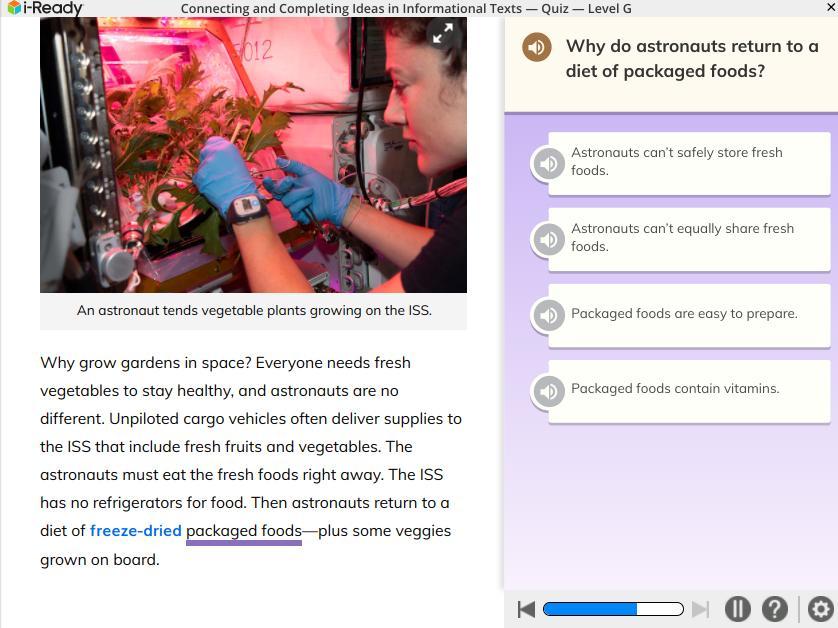
Task: Play audio for 'safely store fresh foods' answer
Action: click(548, 163)
